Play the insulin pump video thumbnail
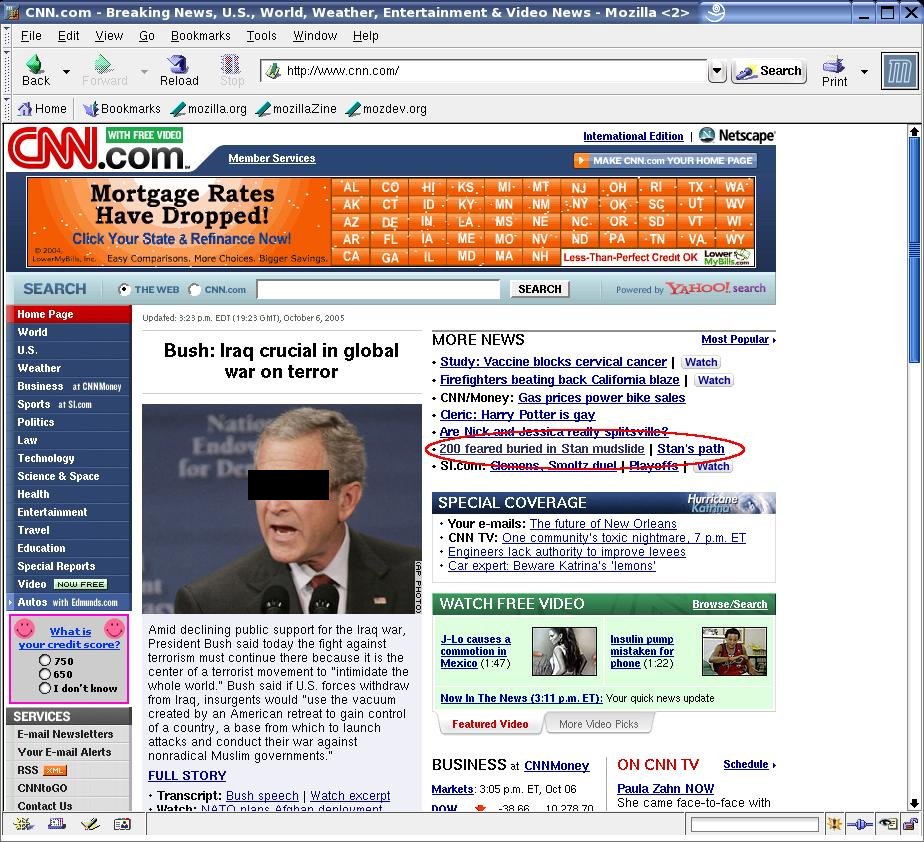 734,651
